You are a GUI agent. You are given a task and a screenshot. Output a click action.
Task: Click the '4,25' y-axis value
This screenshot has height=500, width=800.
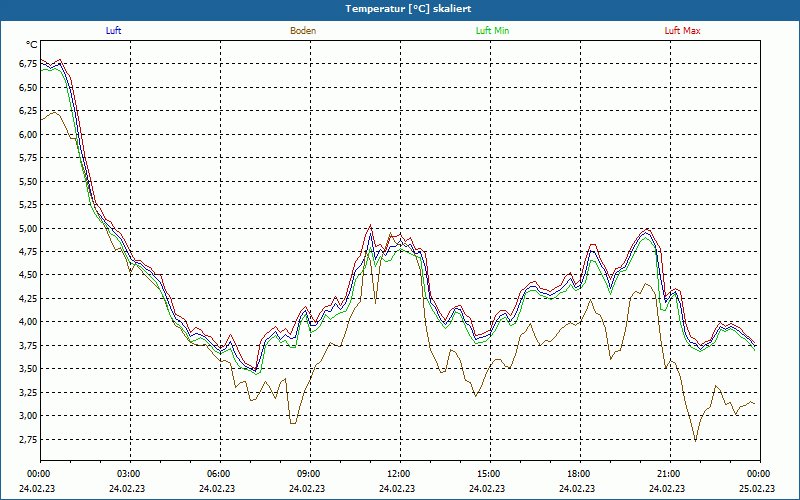click(x=28, y=298)
